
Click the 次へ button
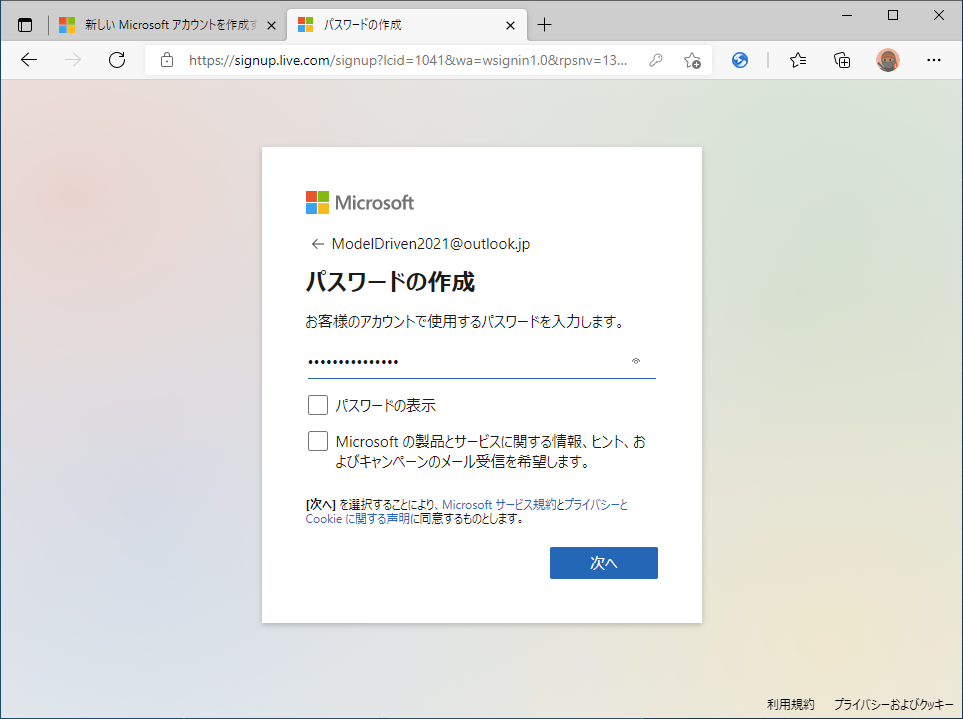click(604, 563)
